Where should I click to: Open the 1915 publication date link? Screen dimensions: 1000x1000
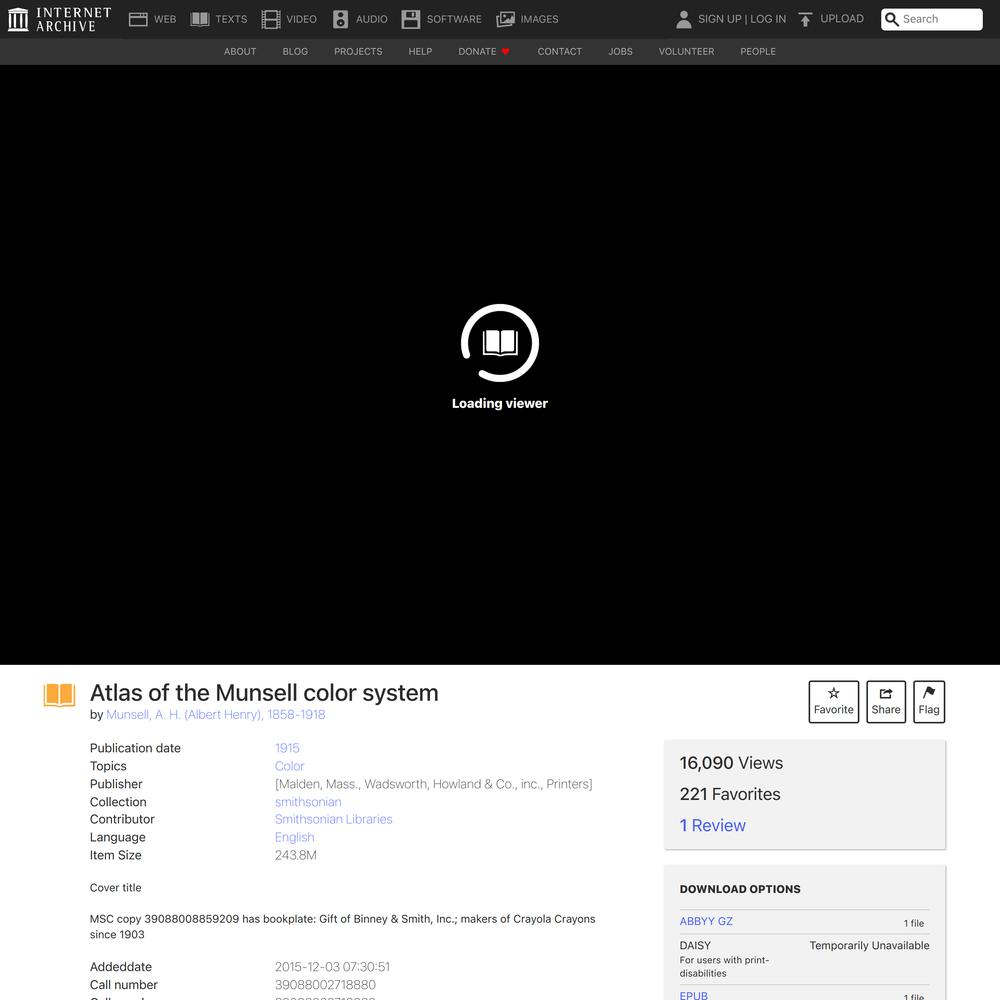287,748
